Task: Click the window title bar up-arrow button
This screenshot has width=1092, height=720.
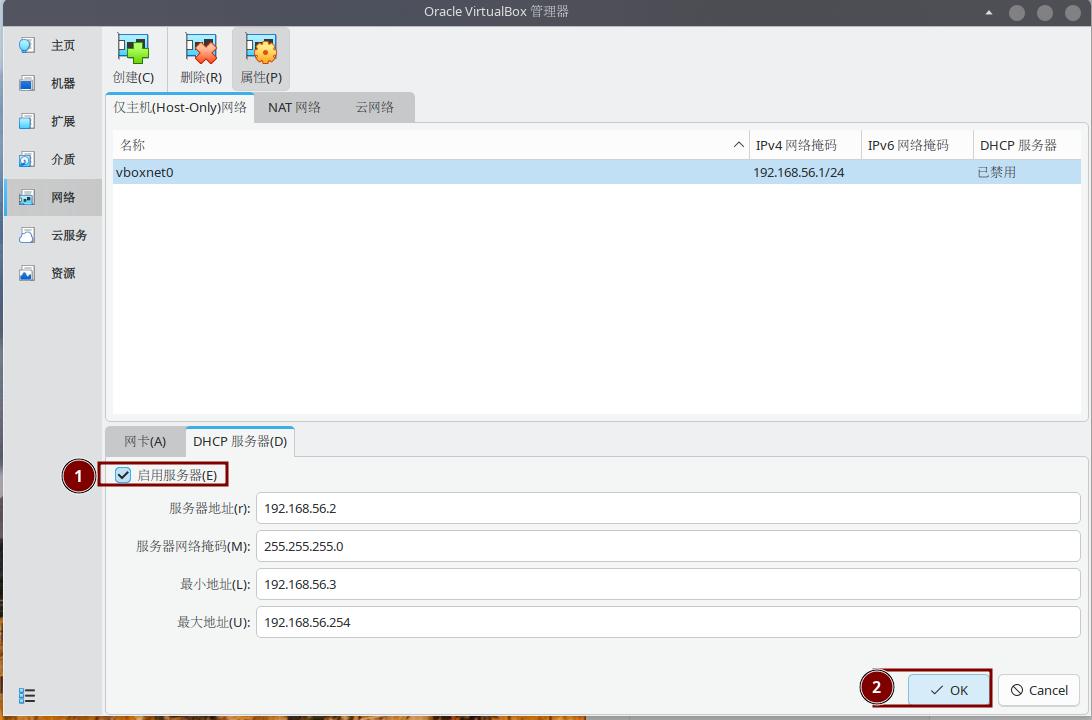Action: [x=988, y=13]
